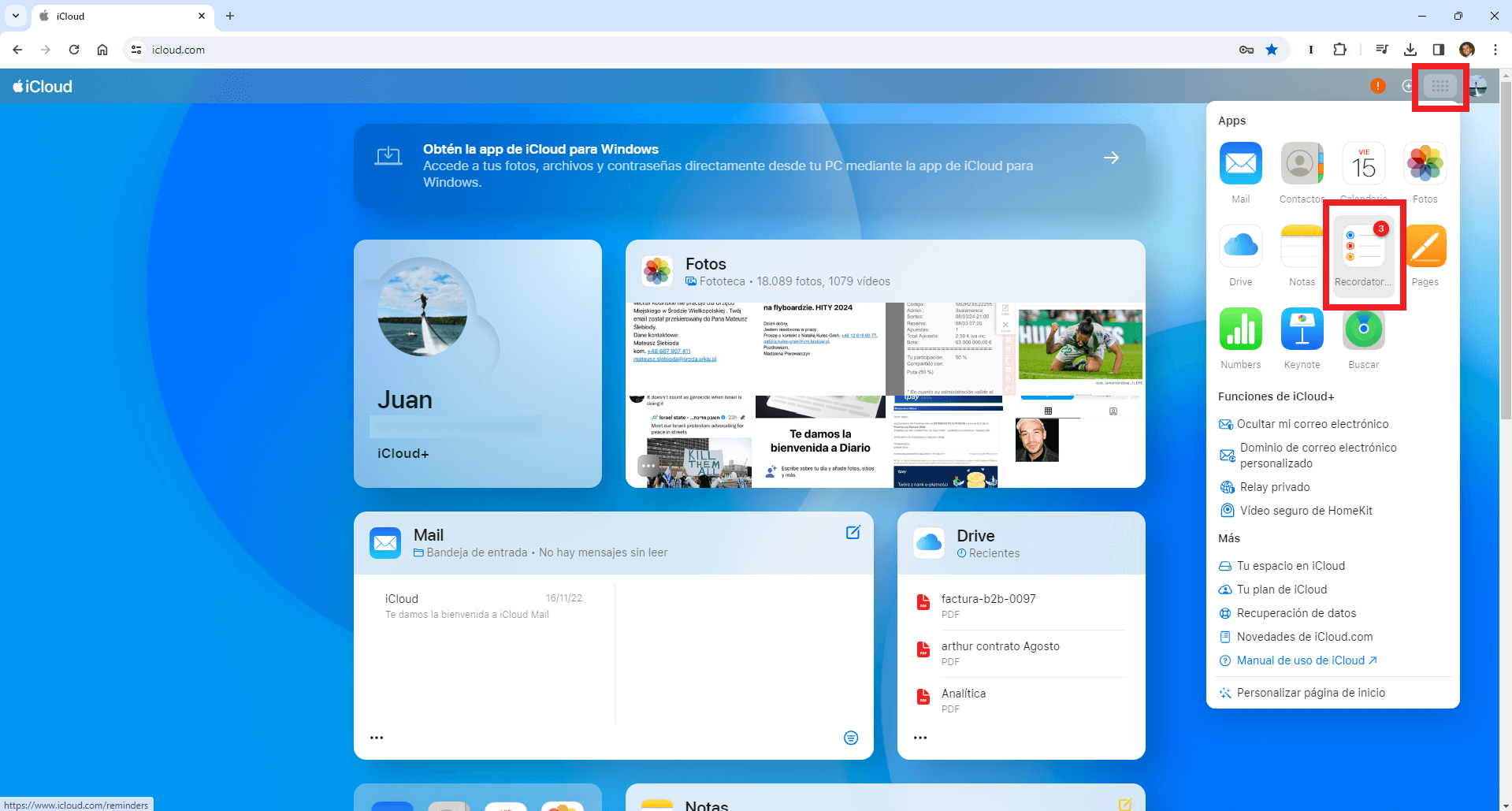1512x811 pixels.
Task: Open Mail widget more options ellipsis
Action: [x=377, y=738]
